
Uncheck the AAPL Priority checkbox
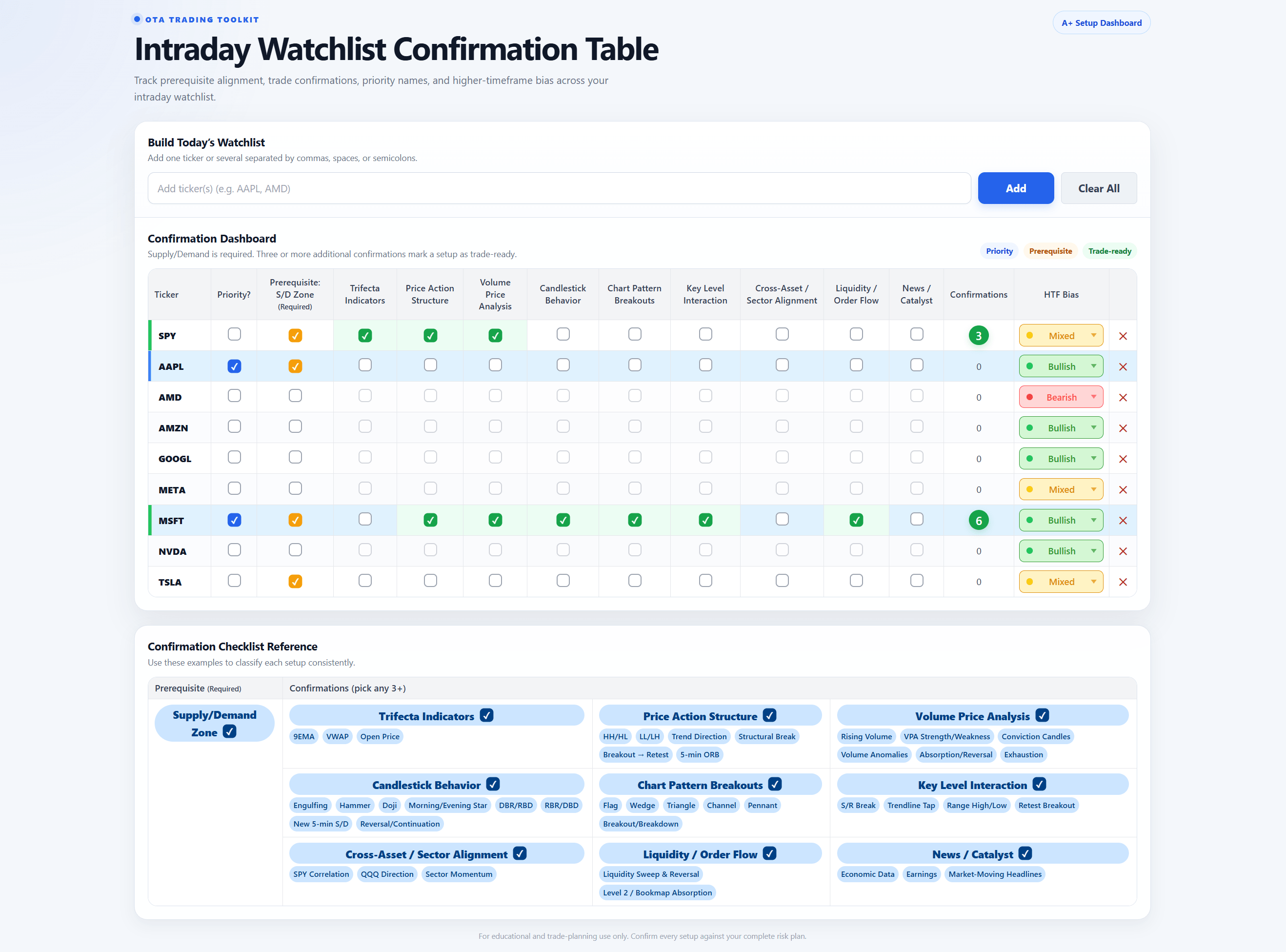click(234, 366)
